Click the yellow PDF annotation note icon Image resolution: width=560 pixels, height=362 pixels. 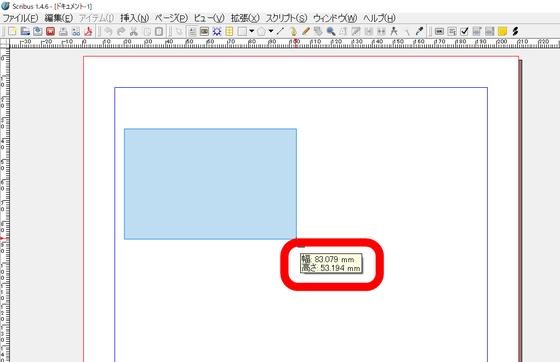(502, 31)
